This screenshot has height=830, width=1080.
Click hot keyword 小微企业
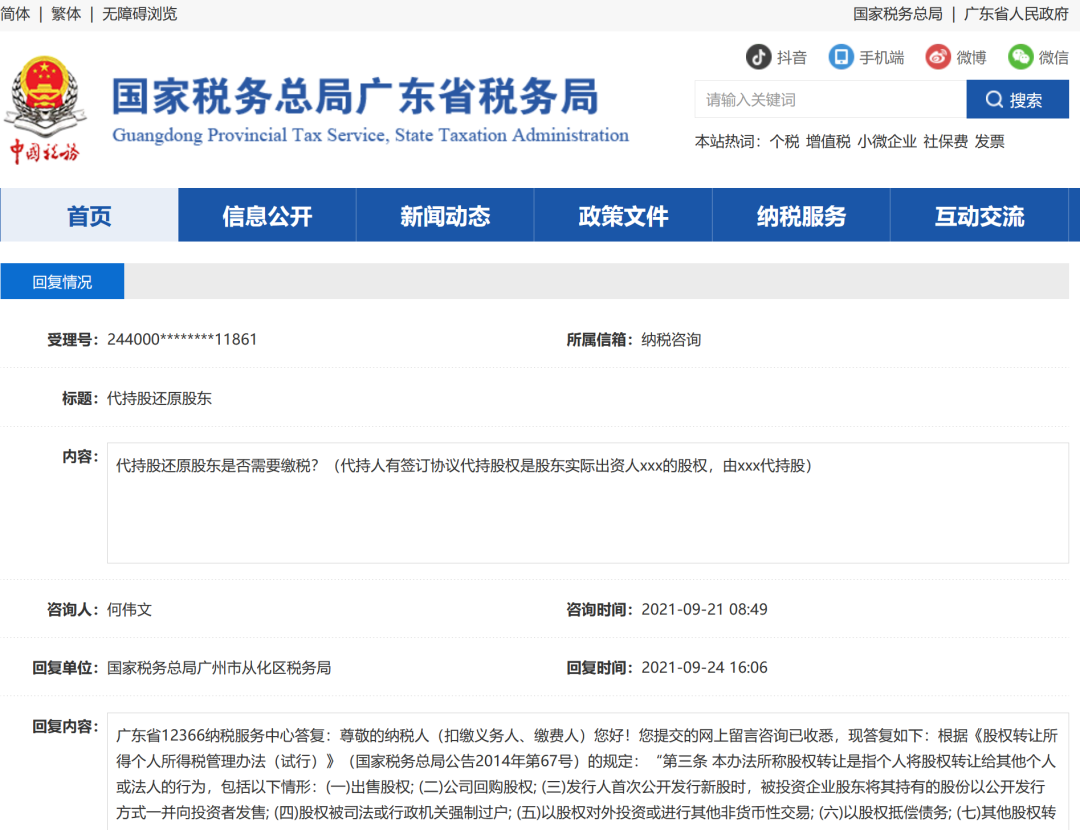pyautogui.click(x=886, y=141)
